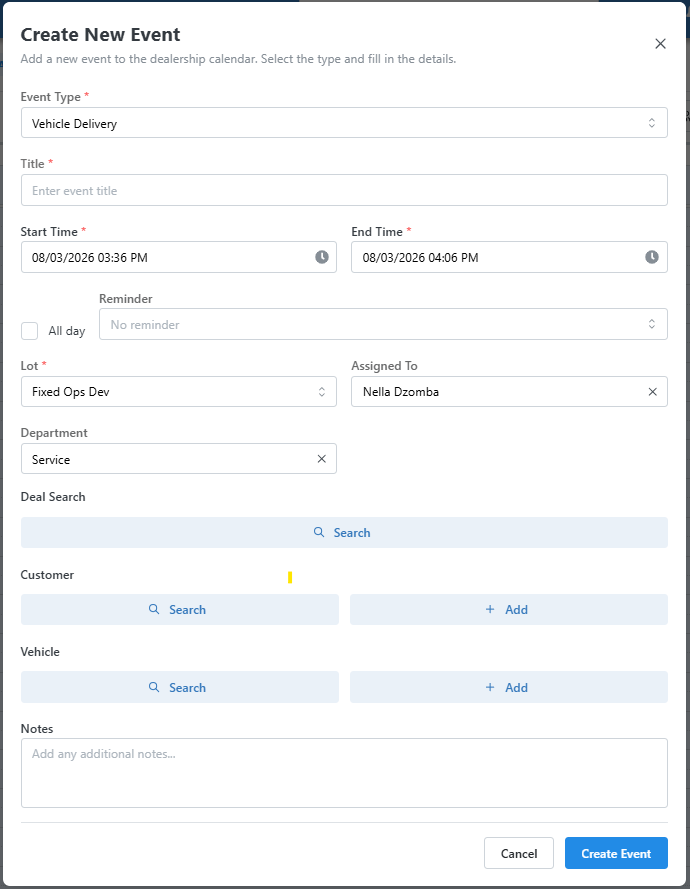Clear the Service department selection
Image resolution: width=690 pixels, height=889 pixels.
click(x=321, y=459)
